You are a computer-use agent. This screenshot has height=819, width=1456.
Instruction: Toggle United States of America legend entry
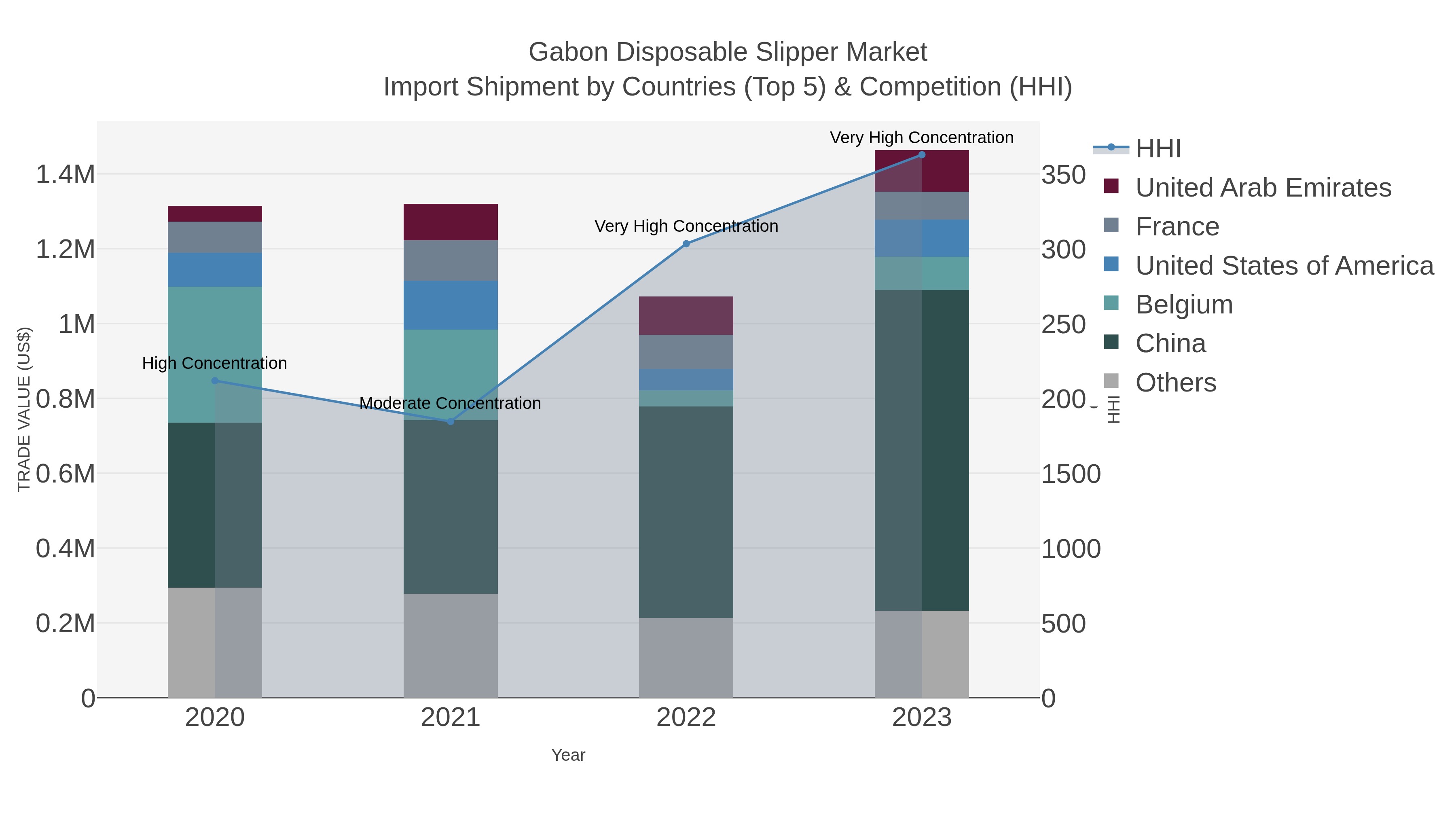click(x=1268, y=266)
